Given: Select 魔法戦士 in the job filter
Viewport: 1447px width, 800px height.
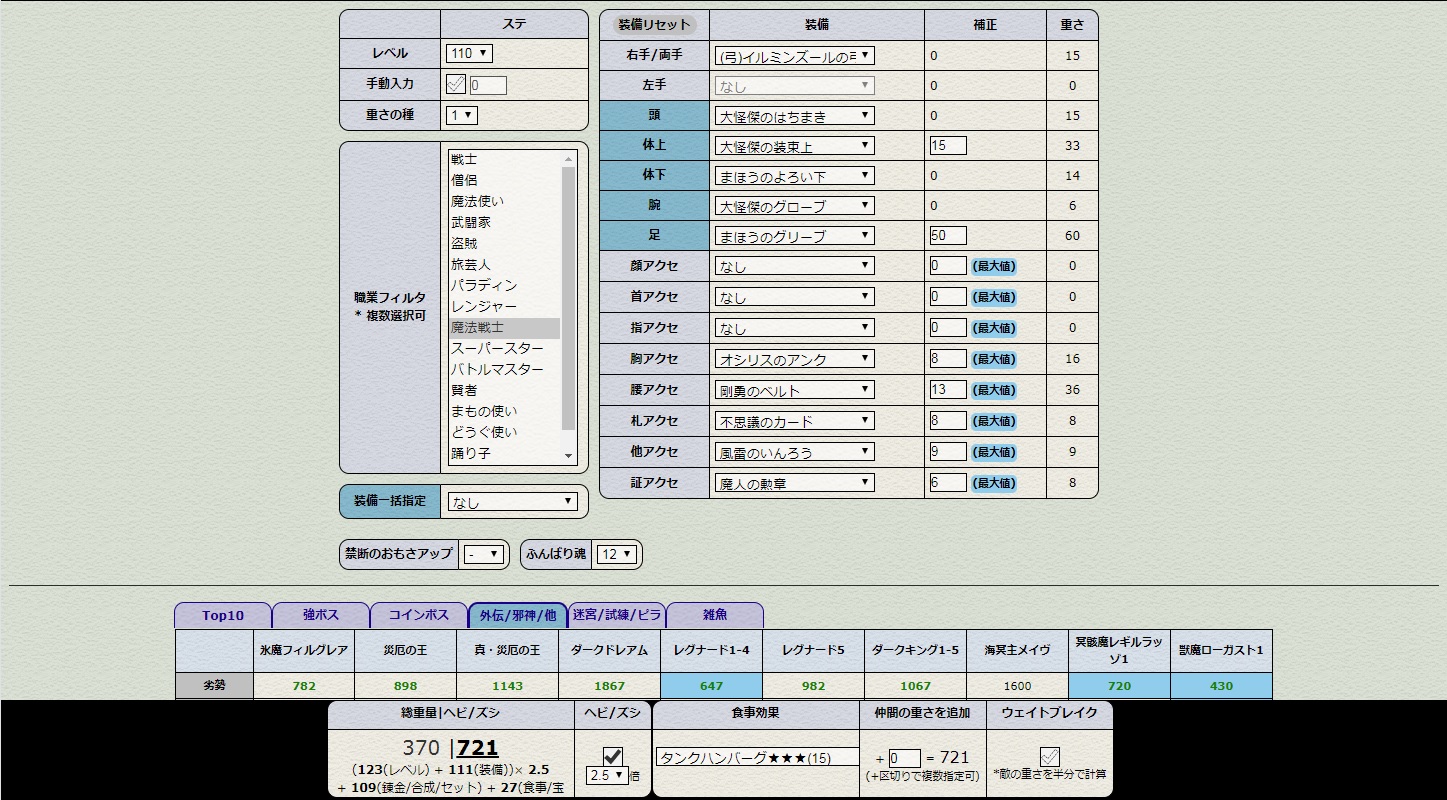Looking at the screenshot, I should point(504,327).
